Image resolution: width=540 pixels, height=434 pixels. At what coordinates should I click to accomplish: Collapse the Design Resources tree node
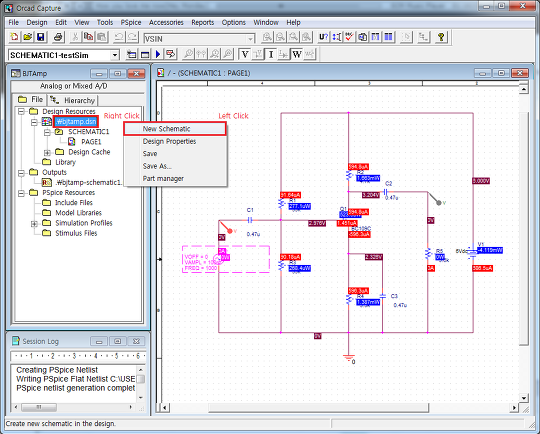point(21,111)
